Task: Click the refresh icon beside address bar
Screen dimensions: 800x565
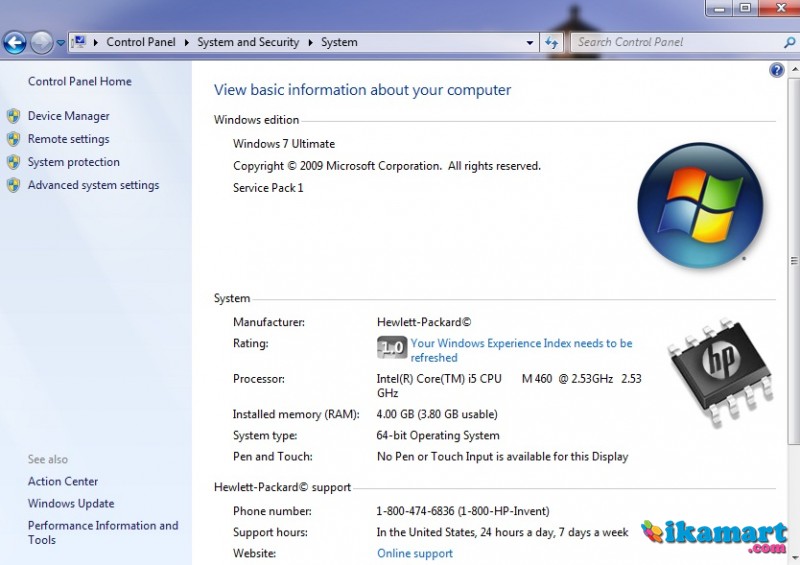Action: tap(552, 43)
